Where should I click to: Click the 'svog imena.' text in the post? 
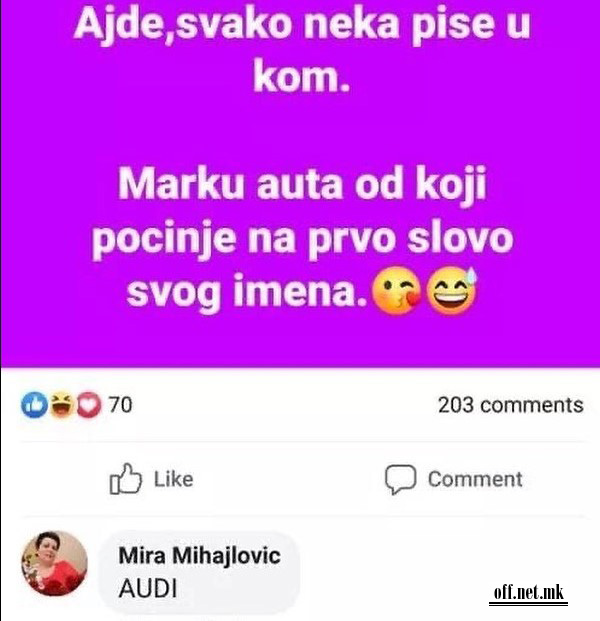tap(247, 292)
